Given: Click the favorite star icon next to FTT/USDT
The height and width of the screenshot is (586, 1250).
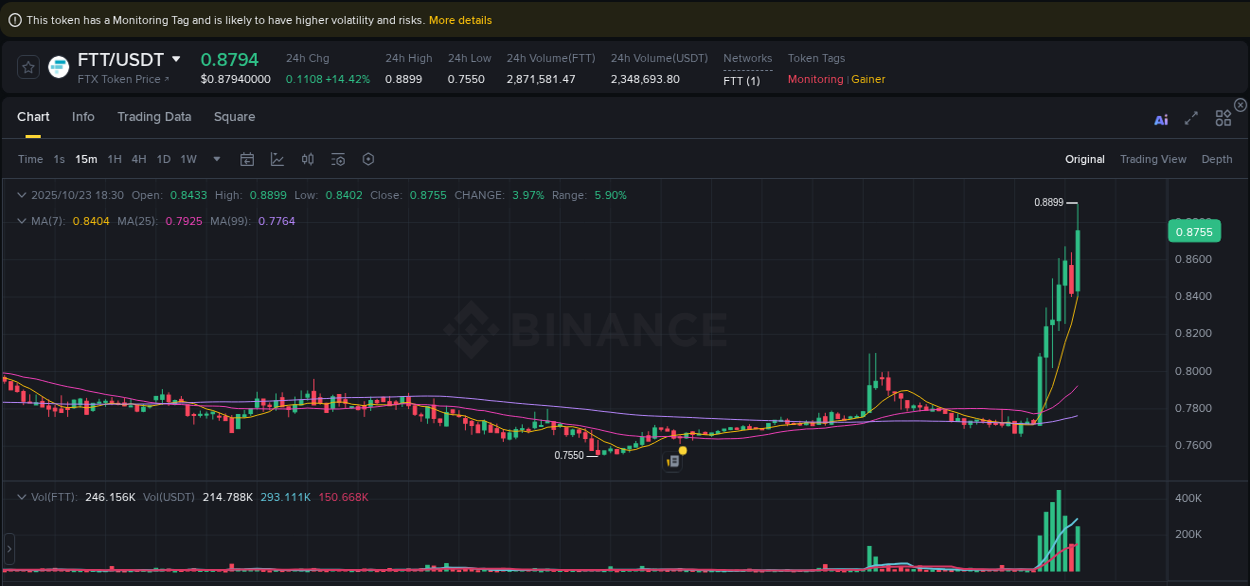Looking at the screenshot, I should point(28,67).
